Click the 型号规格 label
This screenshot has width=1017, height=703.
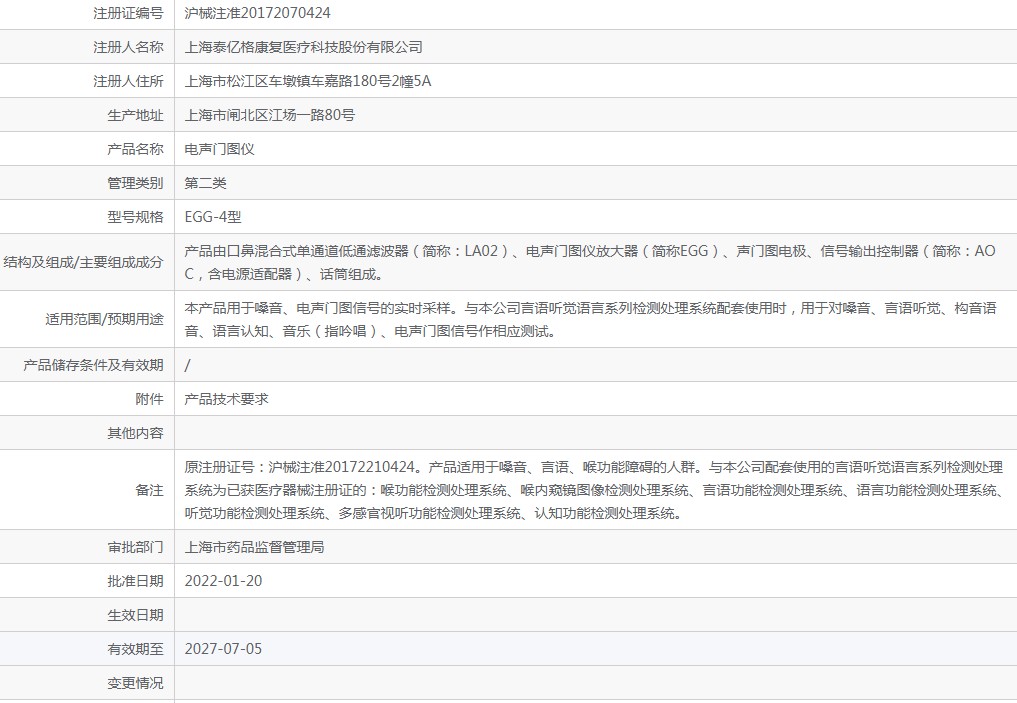point(136,217)
